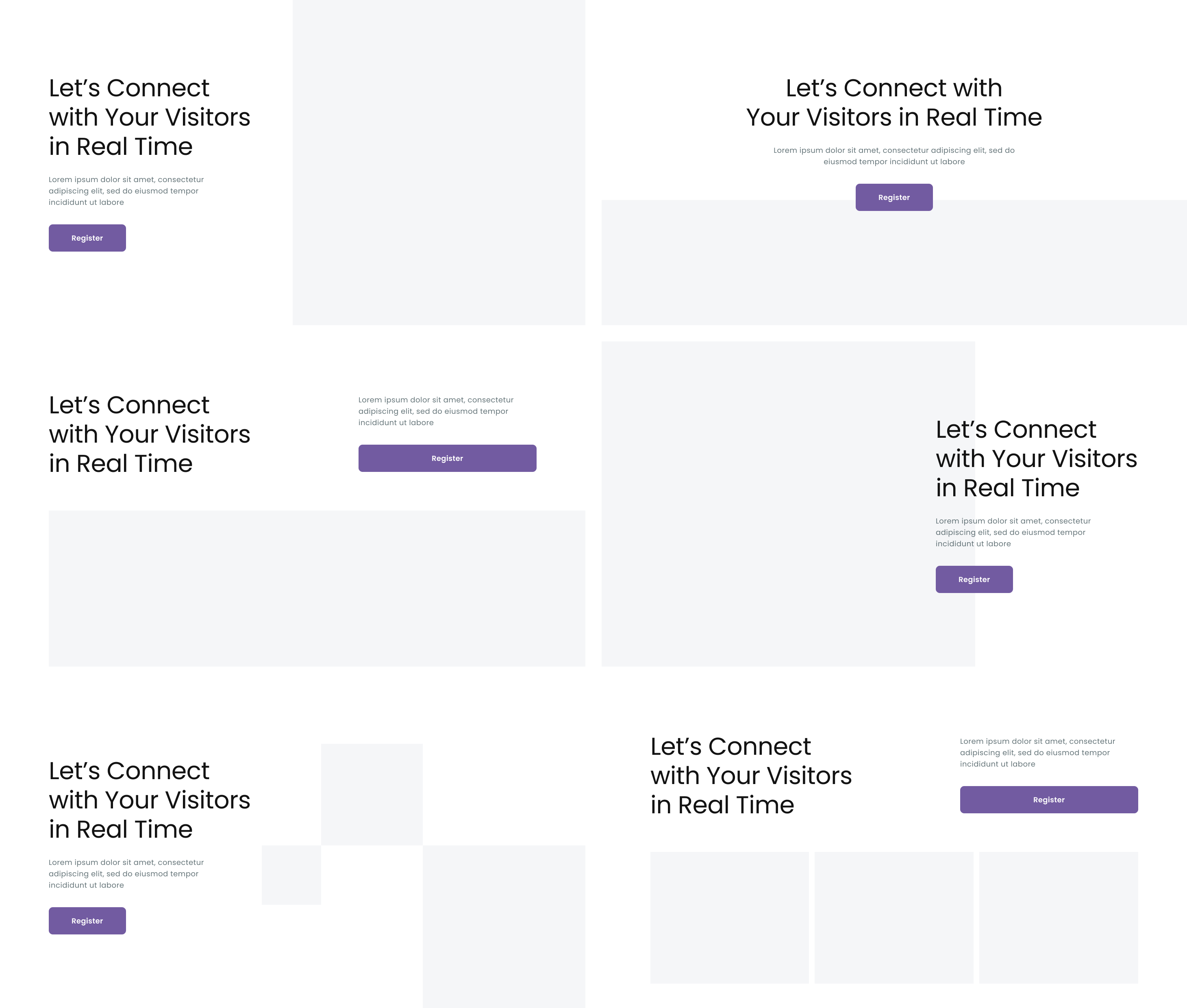Click the medium gray square atop the checkered pattern
Image resolution: width=1187 pixels, height=1008 pixels.
pos(372,794)
